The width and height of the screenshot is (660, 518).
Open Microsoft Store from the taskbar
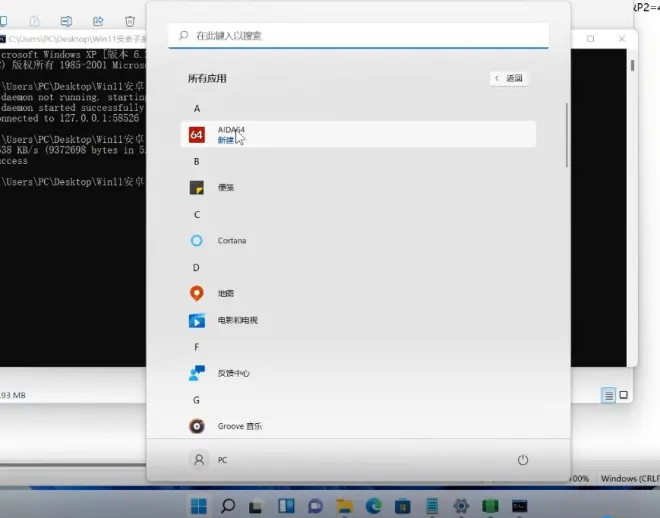point(403,506)
